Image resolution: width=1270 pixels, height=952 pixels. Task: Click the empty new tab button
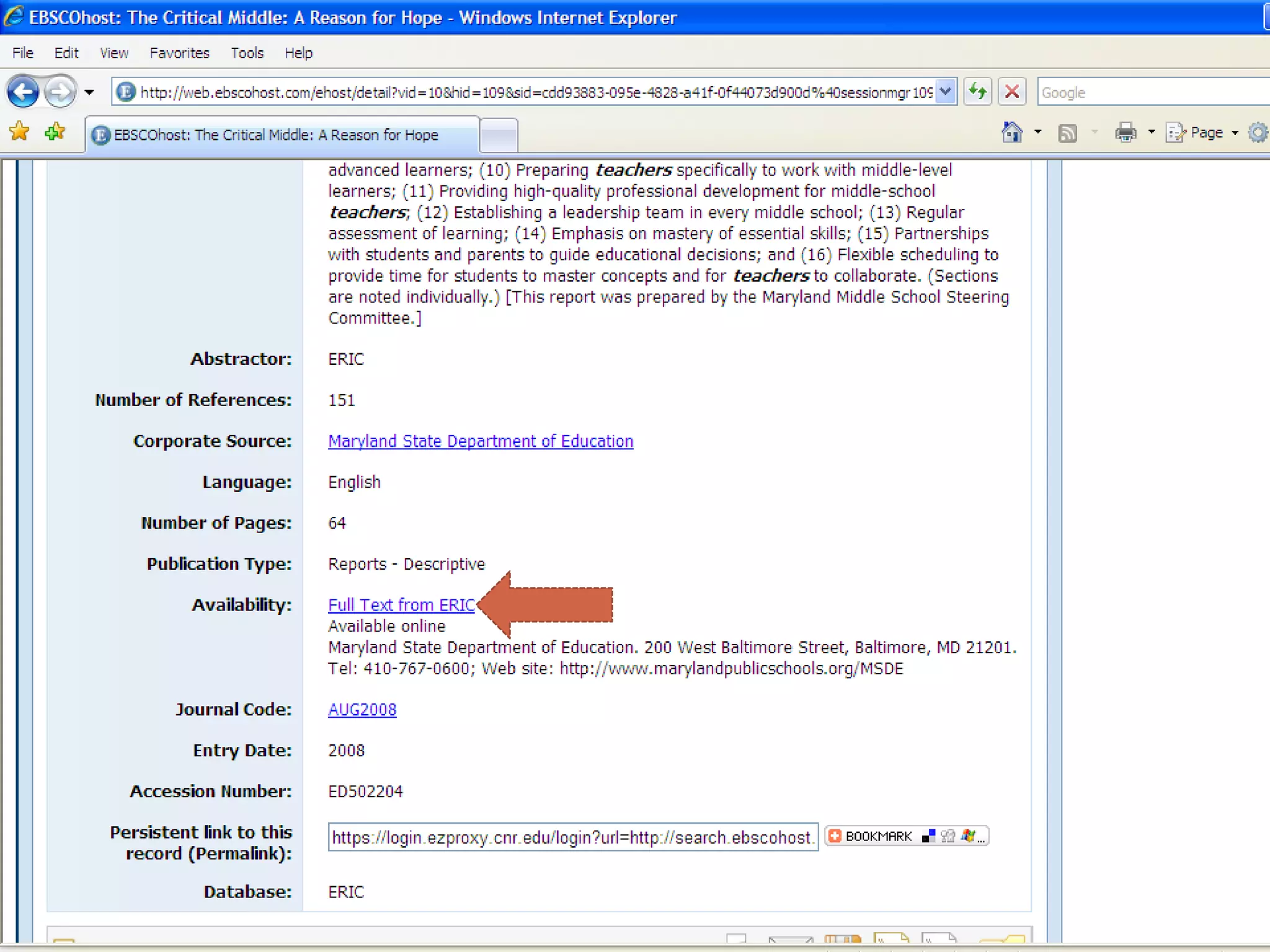pyautogui.click(x=499, y=134)
